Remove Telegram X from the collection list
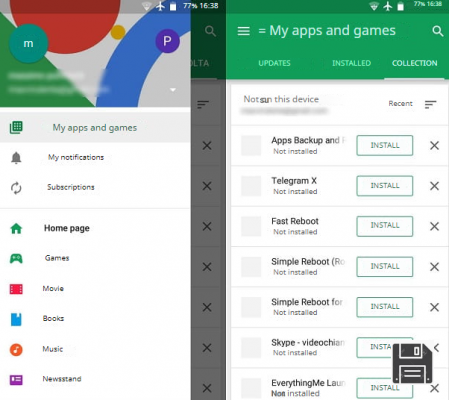449x400 pixels. click(x=434, y=186)
